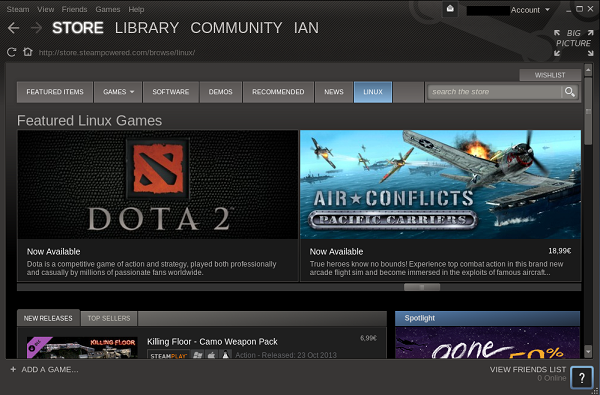Launch Big Picture mode

[573, 42]
